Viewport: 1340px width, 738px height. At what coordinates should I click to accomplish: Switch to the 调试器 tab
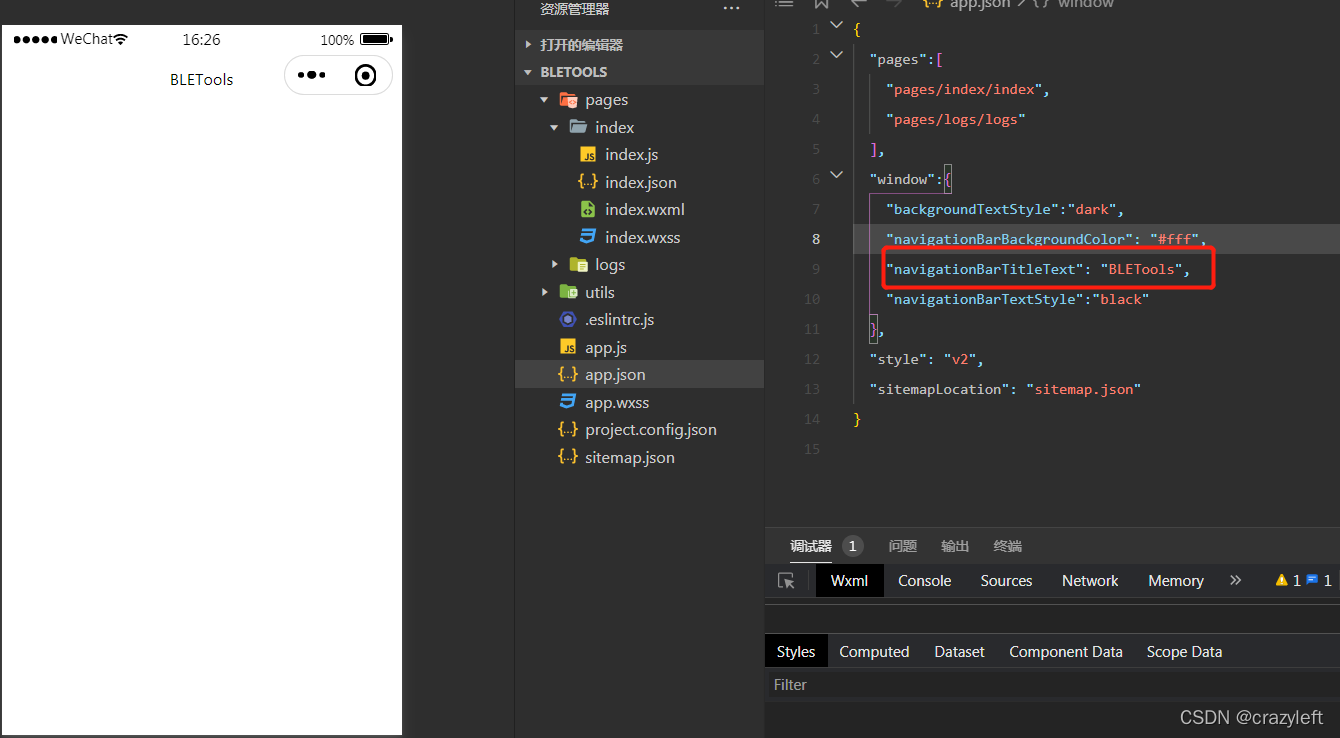[x=811, y=546]
